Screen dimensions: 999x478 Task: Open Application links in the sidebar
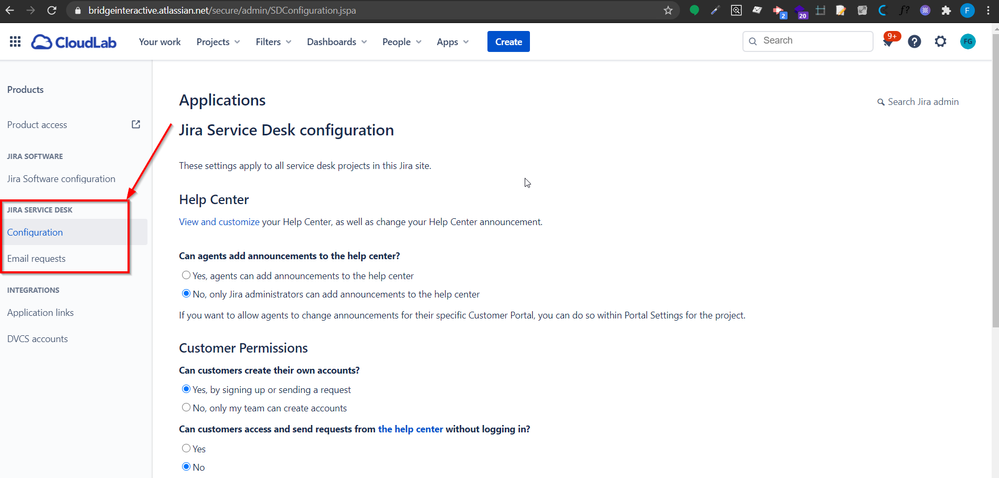(40, 312)
